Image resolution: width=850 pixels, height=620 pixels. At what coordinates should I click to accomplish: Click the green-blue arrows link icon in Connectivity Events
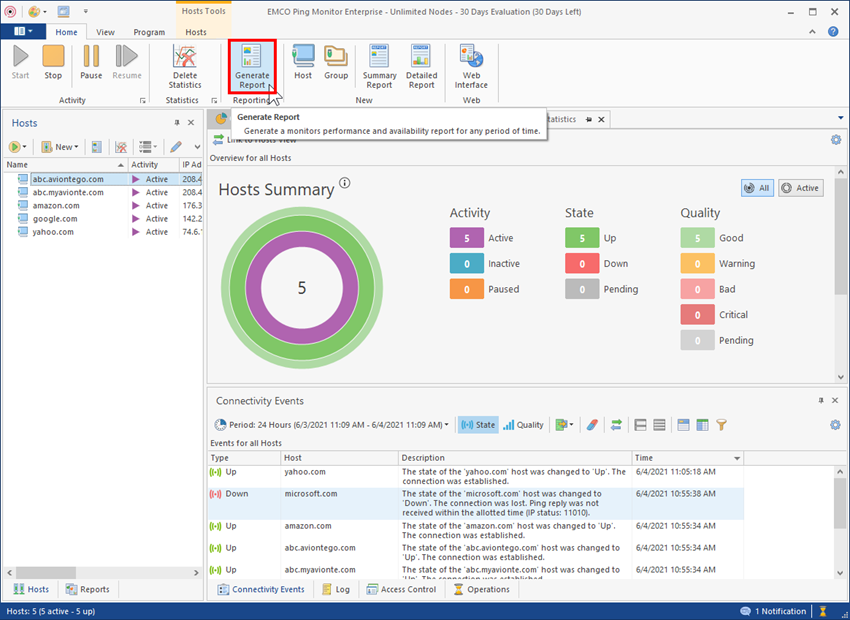616,425
